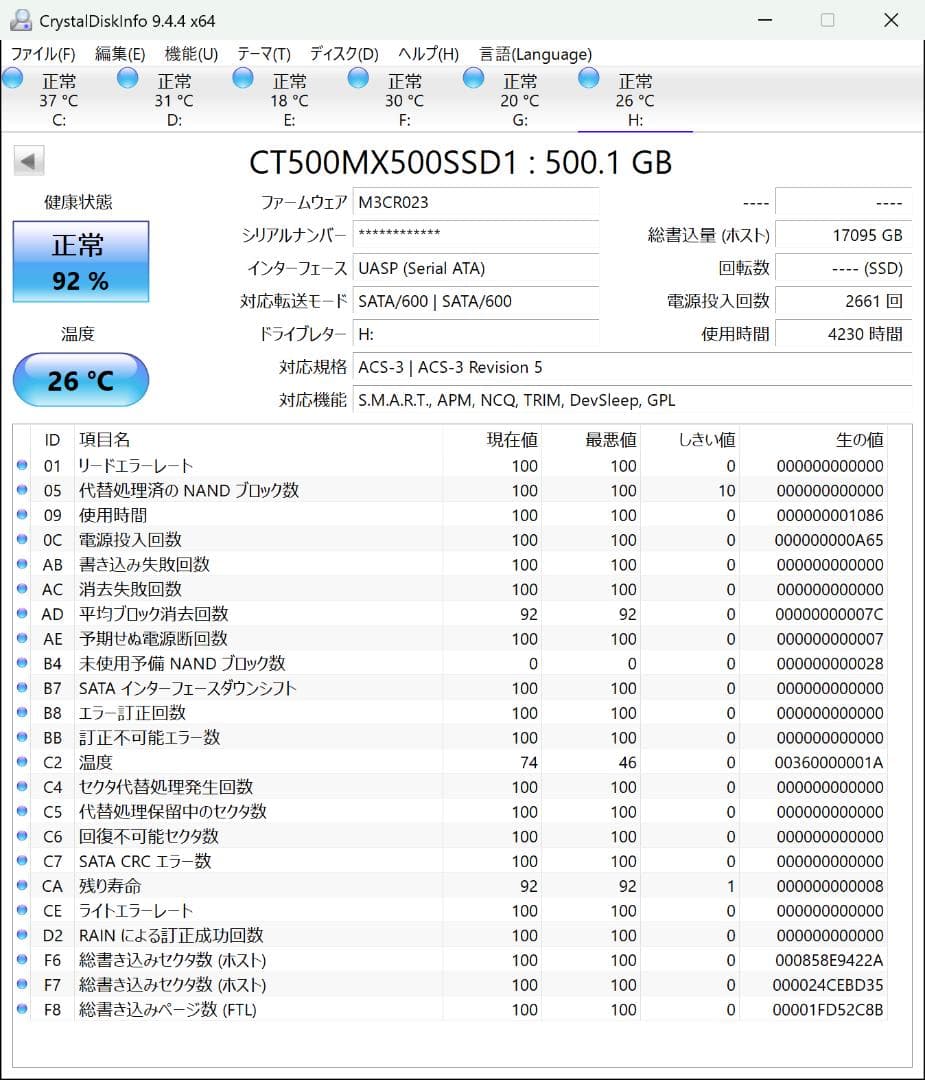The image size is (925, 1080).
Task: Open the ディスク(D) menu
Action: [x=344, y=54]
